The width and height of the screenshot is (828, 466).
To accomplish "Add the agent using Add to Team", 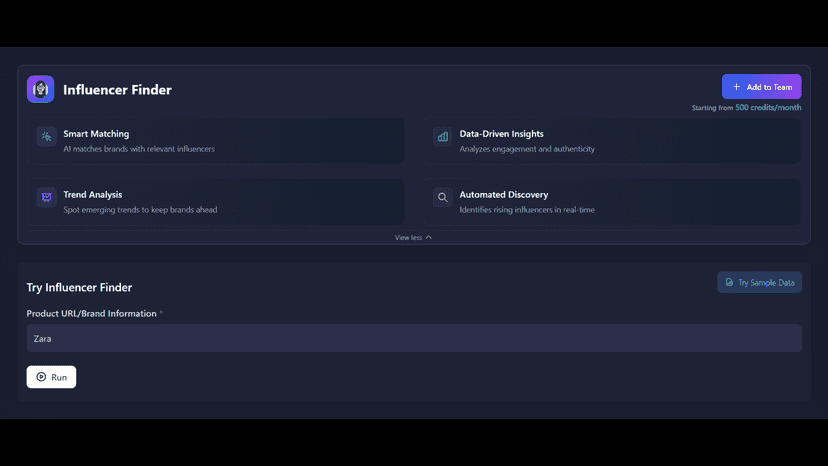I will [x=761, y=87].
